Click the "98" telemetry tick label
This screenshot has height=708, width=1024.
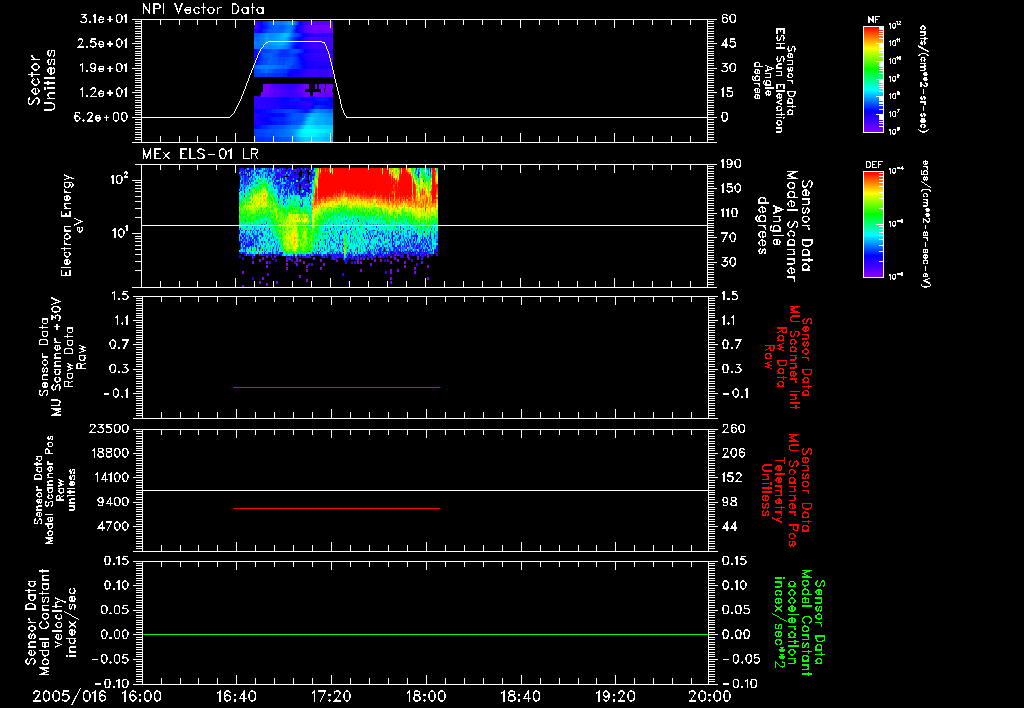pyautogui.click(x=729, y=502)
